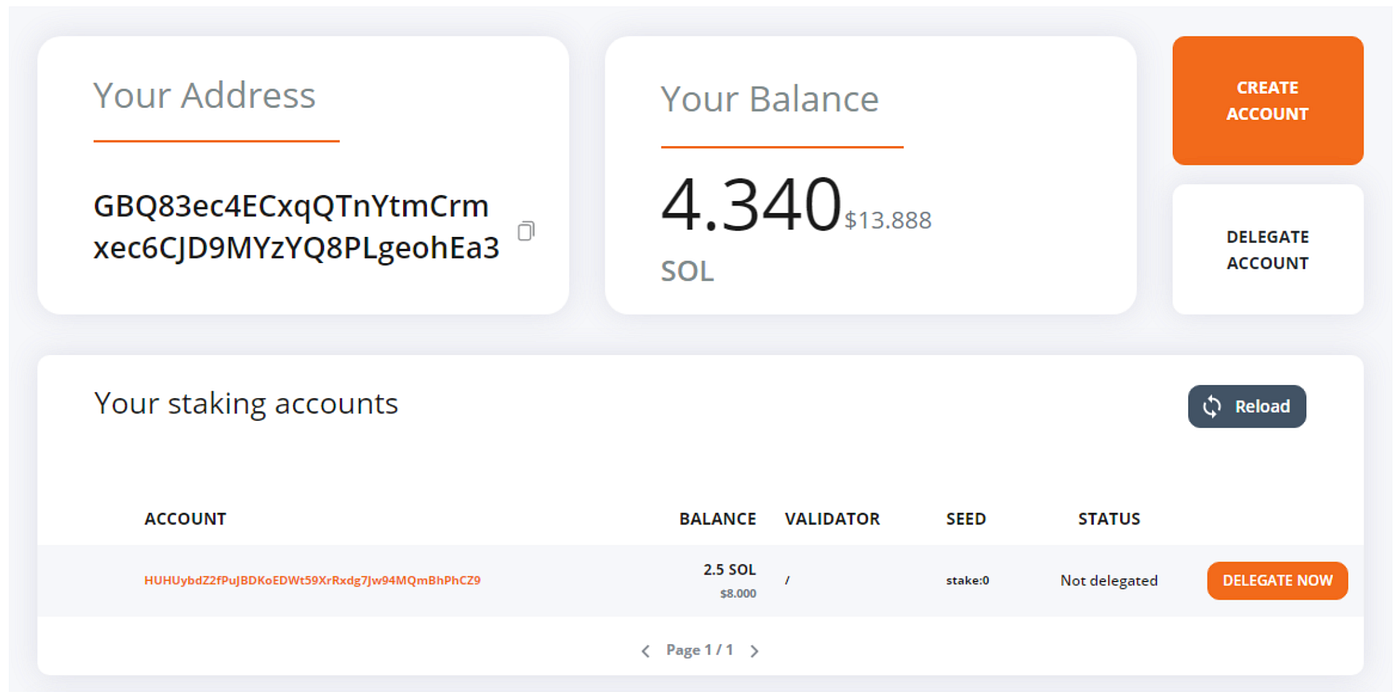
Task: Go to the next page of staking accounts
Action: (x=754, y=651)
